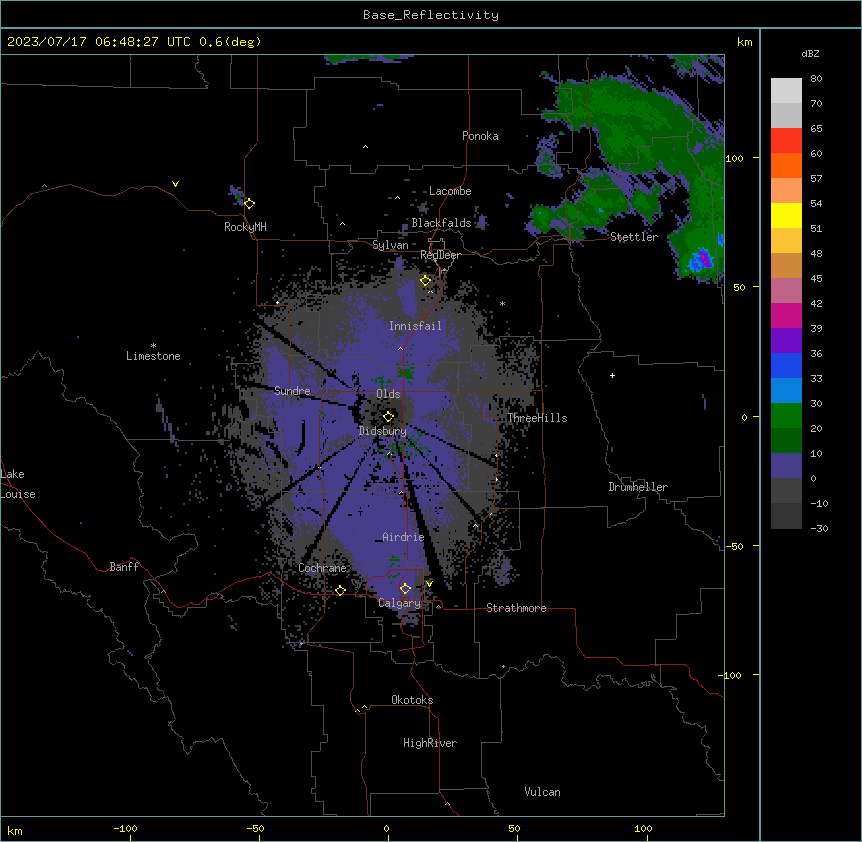
Task: Select the yellow diamond marker south of RedDeer
Action: click(x=426, y=281)
